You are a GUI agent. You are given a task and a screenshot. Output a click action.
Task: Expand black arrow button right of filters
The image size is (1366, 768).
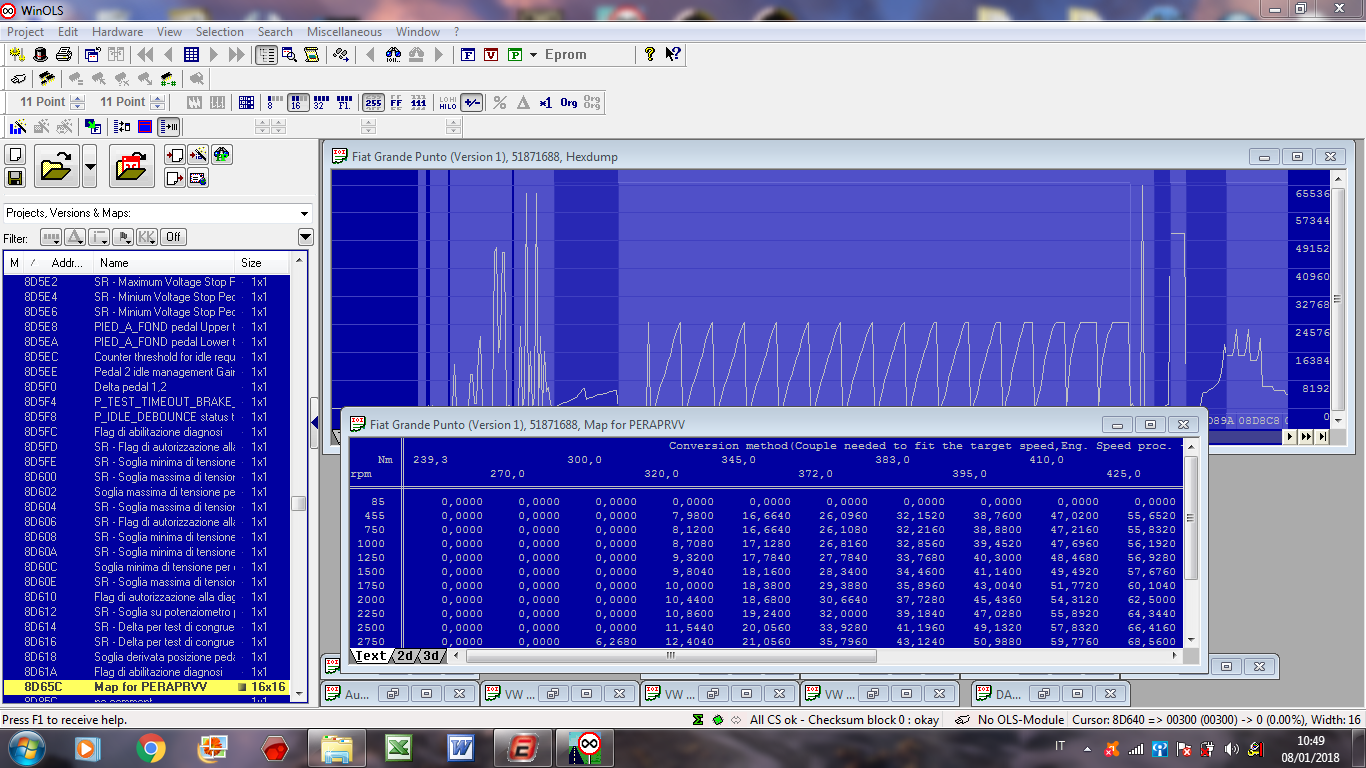(306, 237)
